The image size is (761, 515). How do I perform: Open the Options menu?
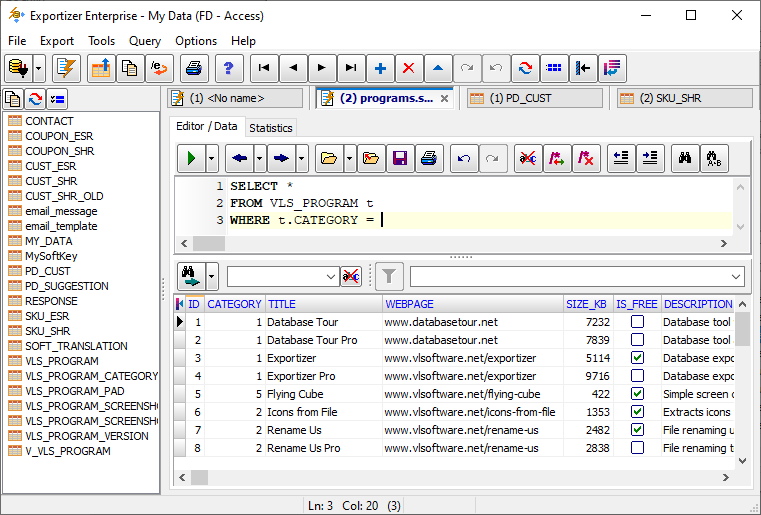click(196, 41)
